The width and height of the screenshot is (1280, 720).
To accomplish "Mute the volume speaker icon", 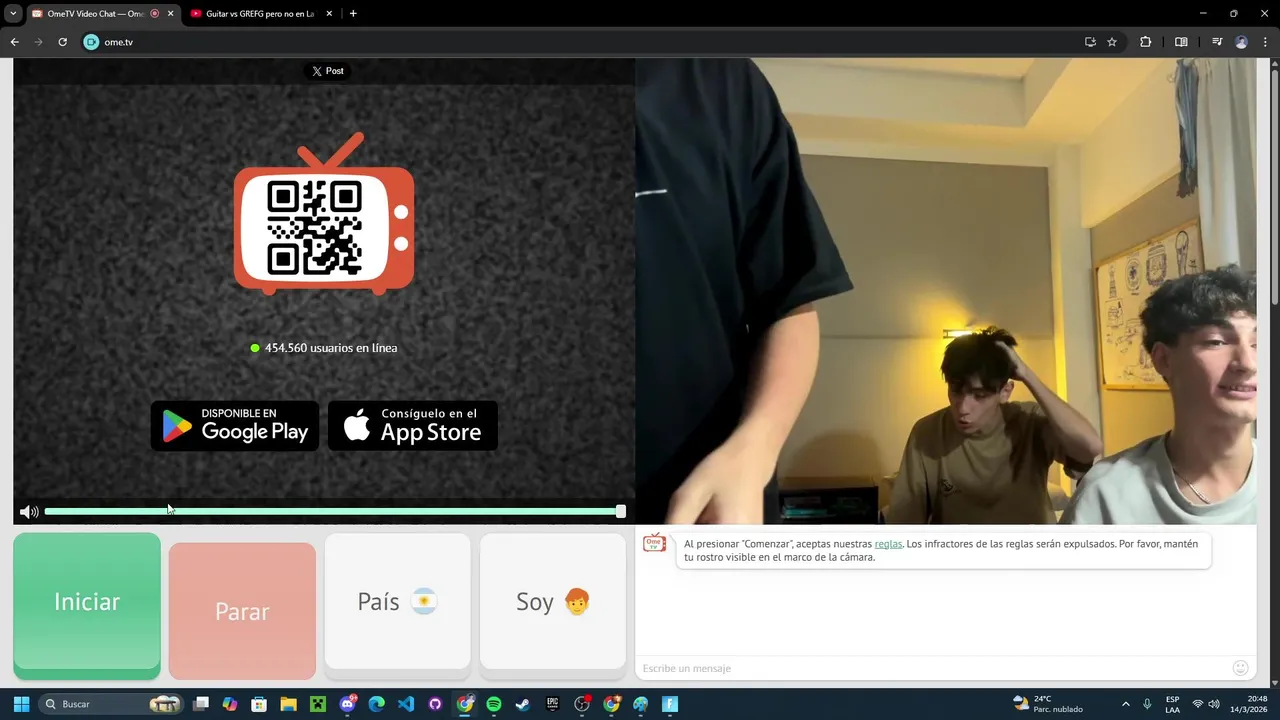I will click(x=29, y=512).
